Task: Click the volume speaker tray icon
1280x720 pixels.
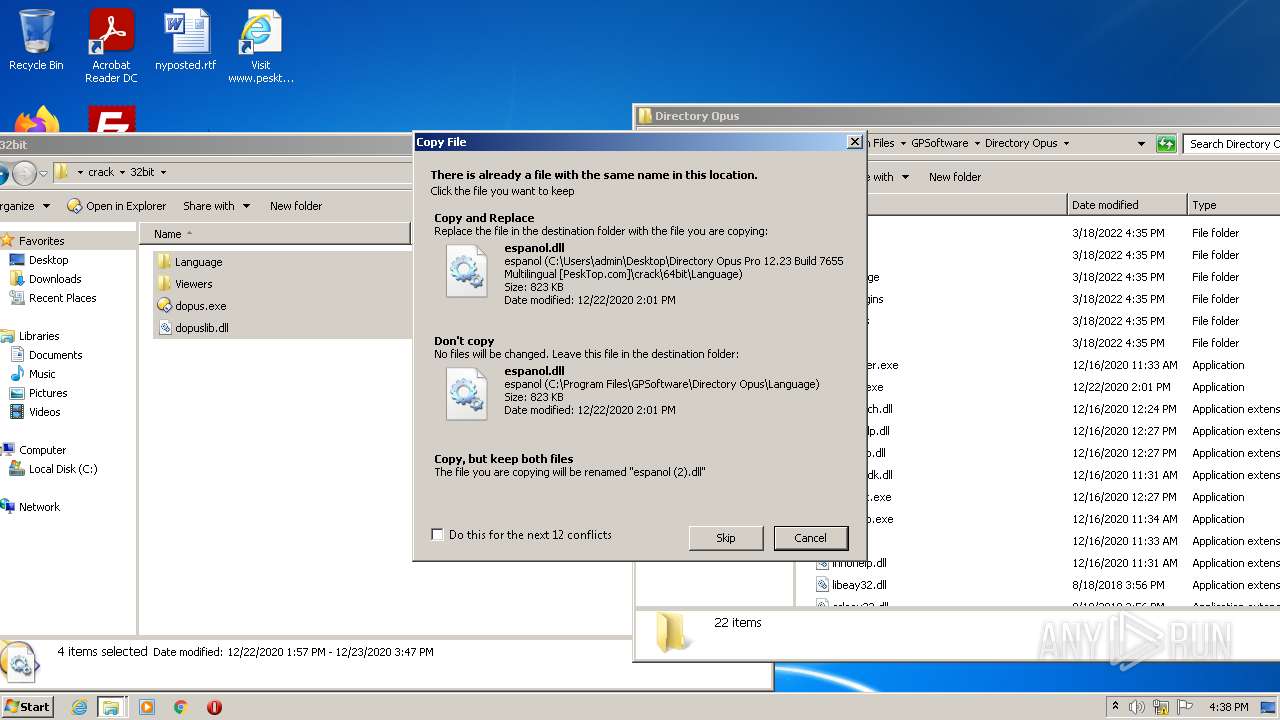Action: click(x=1137, y=707)
